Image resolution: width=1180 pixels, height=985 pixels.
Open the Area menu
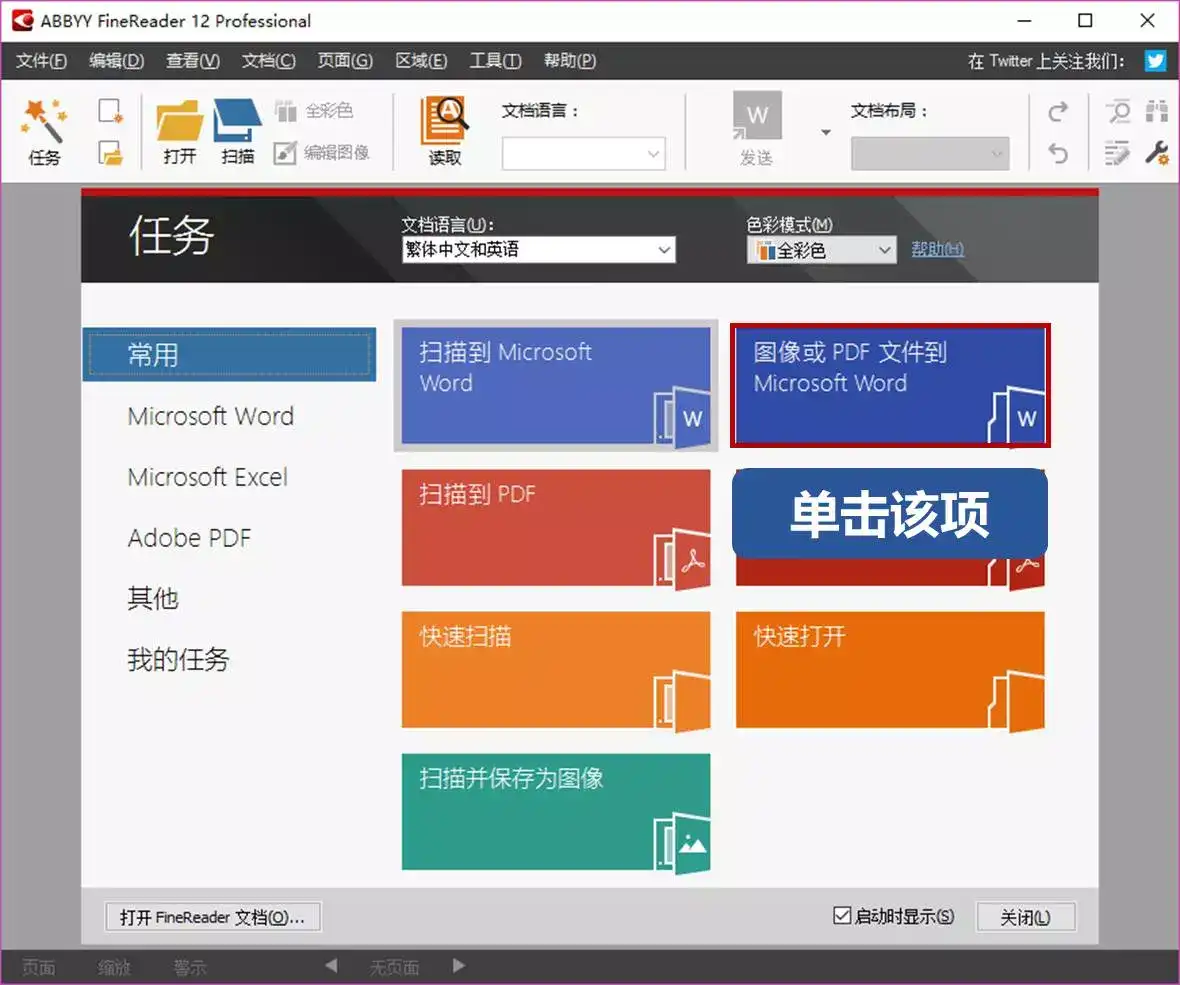point(421,60)
